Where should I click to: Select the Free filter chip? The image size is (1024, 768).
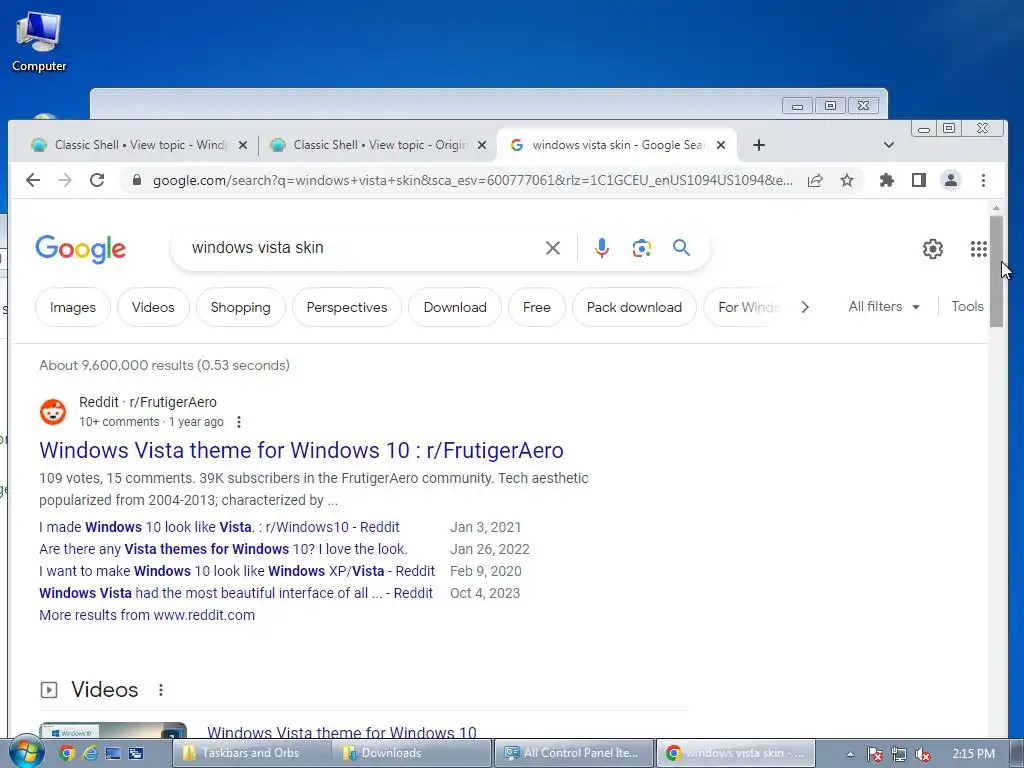point(536,307)
